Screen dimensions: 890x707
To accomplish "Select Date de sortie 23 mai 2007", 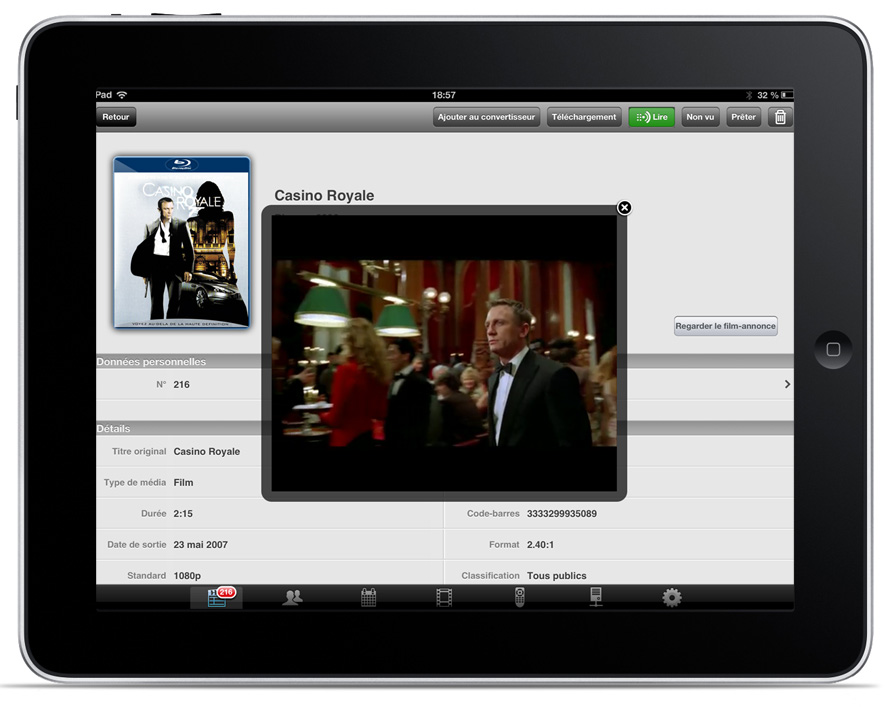I will [x=200, y=545].
